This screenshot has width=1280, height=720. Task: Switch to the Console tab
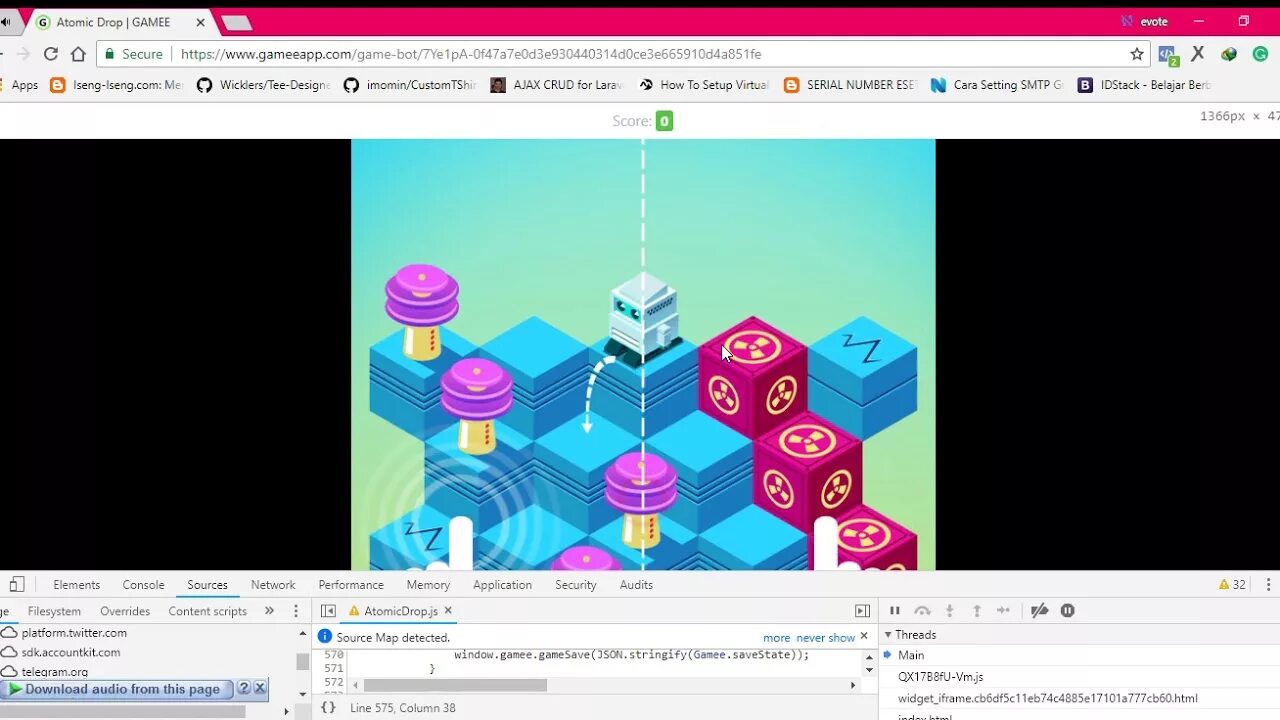pyautogui.click(x=144, y=584)
